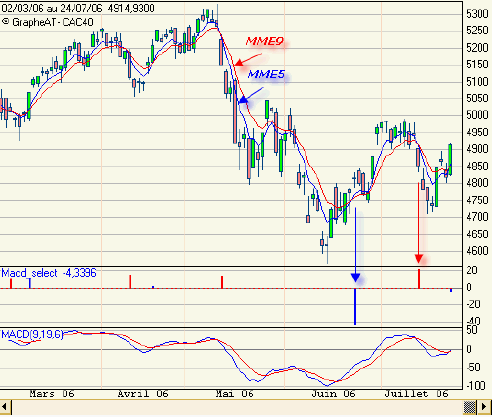Click the horizontal scrollbar thumb
This screenshot has width=492, height=417.
470,407
